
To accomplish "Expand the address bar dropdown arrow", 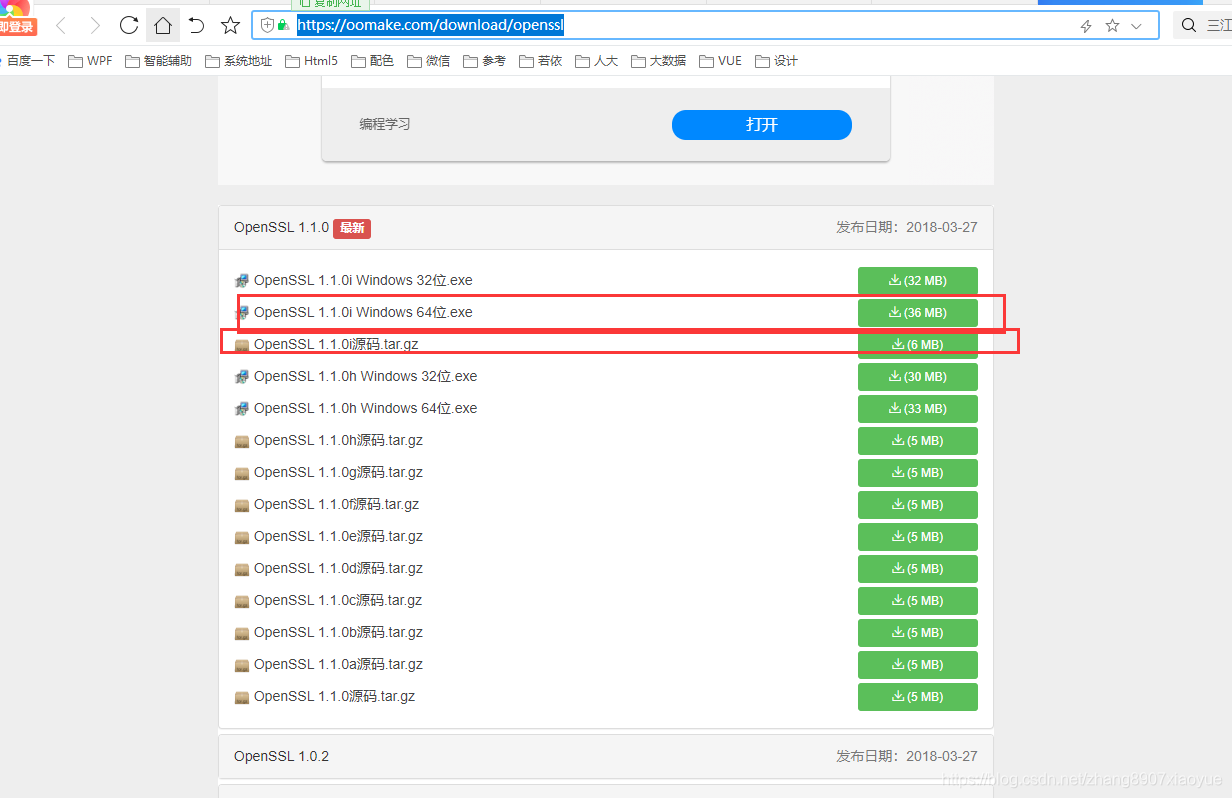I will tap(1136, 26).
